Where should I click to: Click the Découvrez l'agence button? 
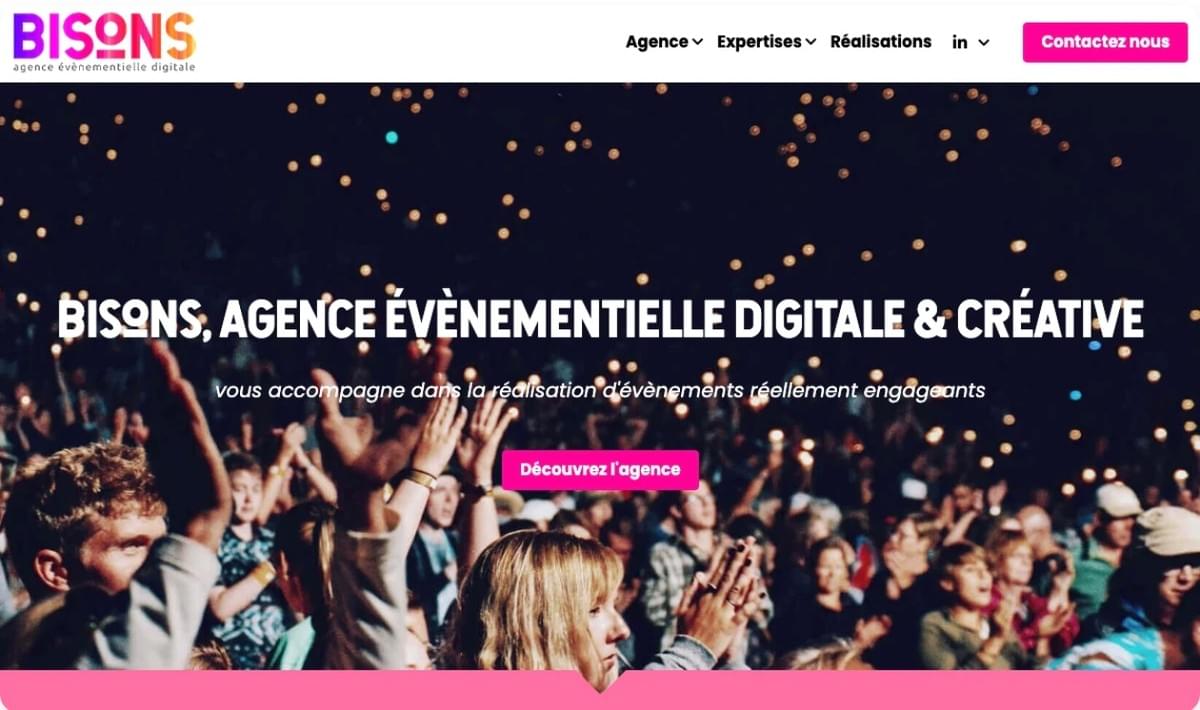click(600, 469)
